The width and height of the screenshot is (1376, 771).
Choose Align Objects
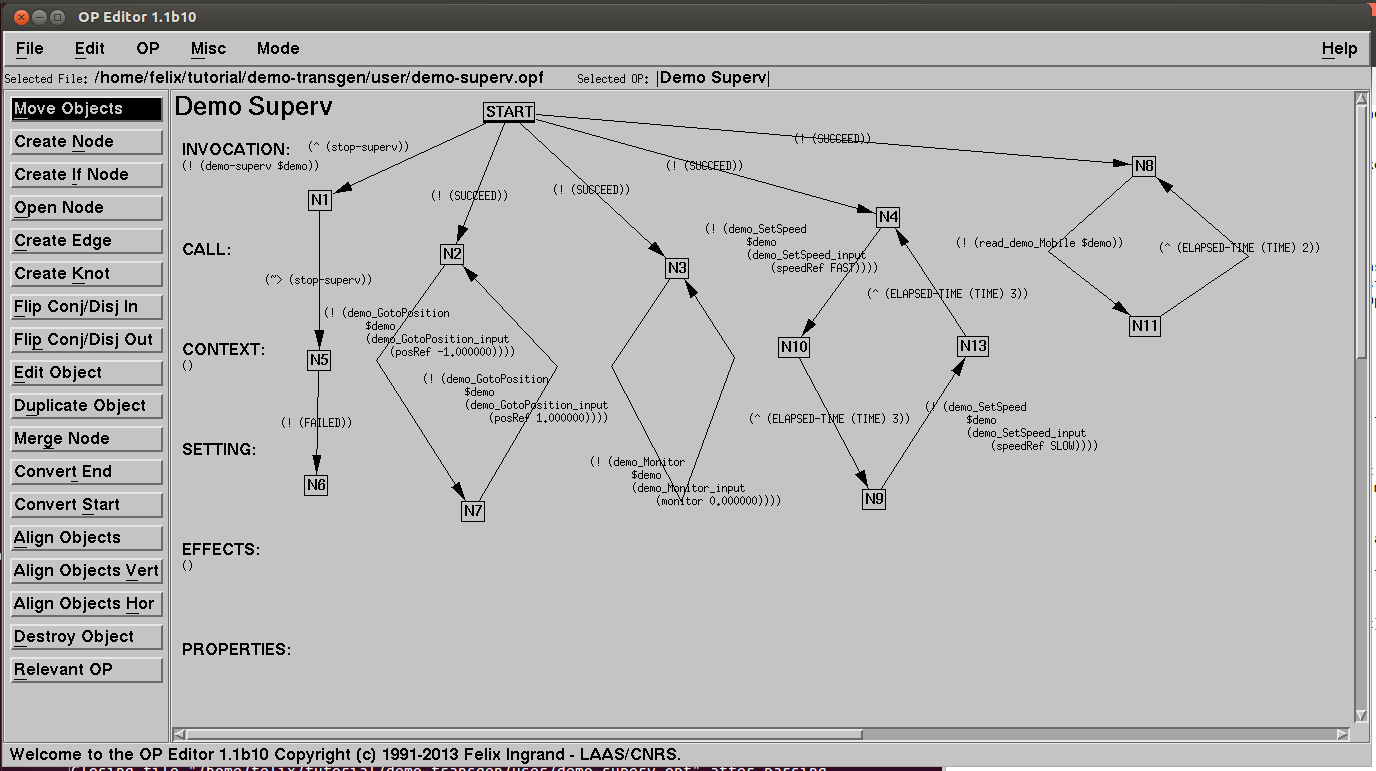pyautogui.click(x=86, y=538)
